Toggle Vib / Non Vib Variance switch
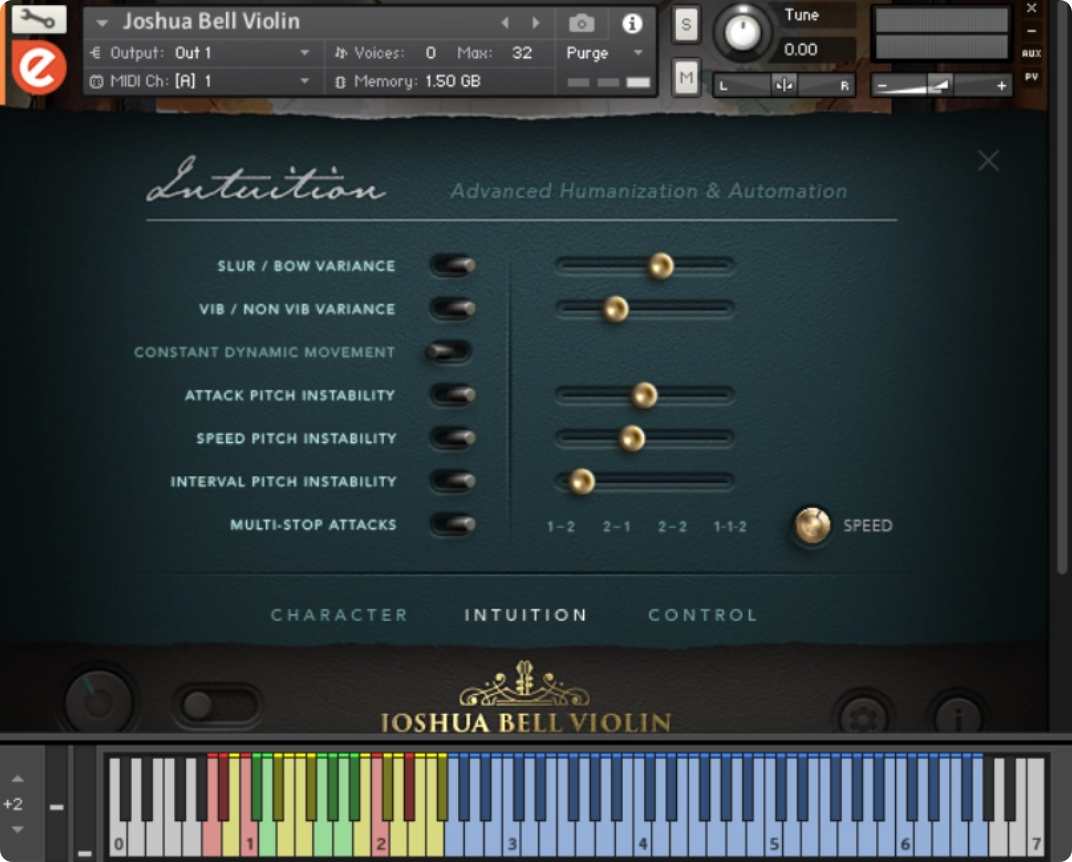1072x862 pixels. coord(453,309)
